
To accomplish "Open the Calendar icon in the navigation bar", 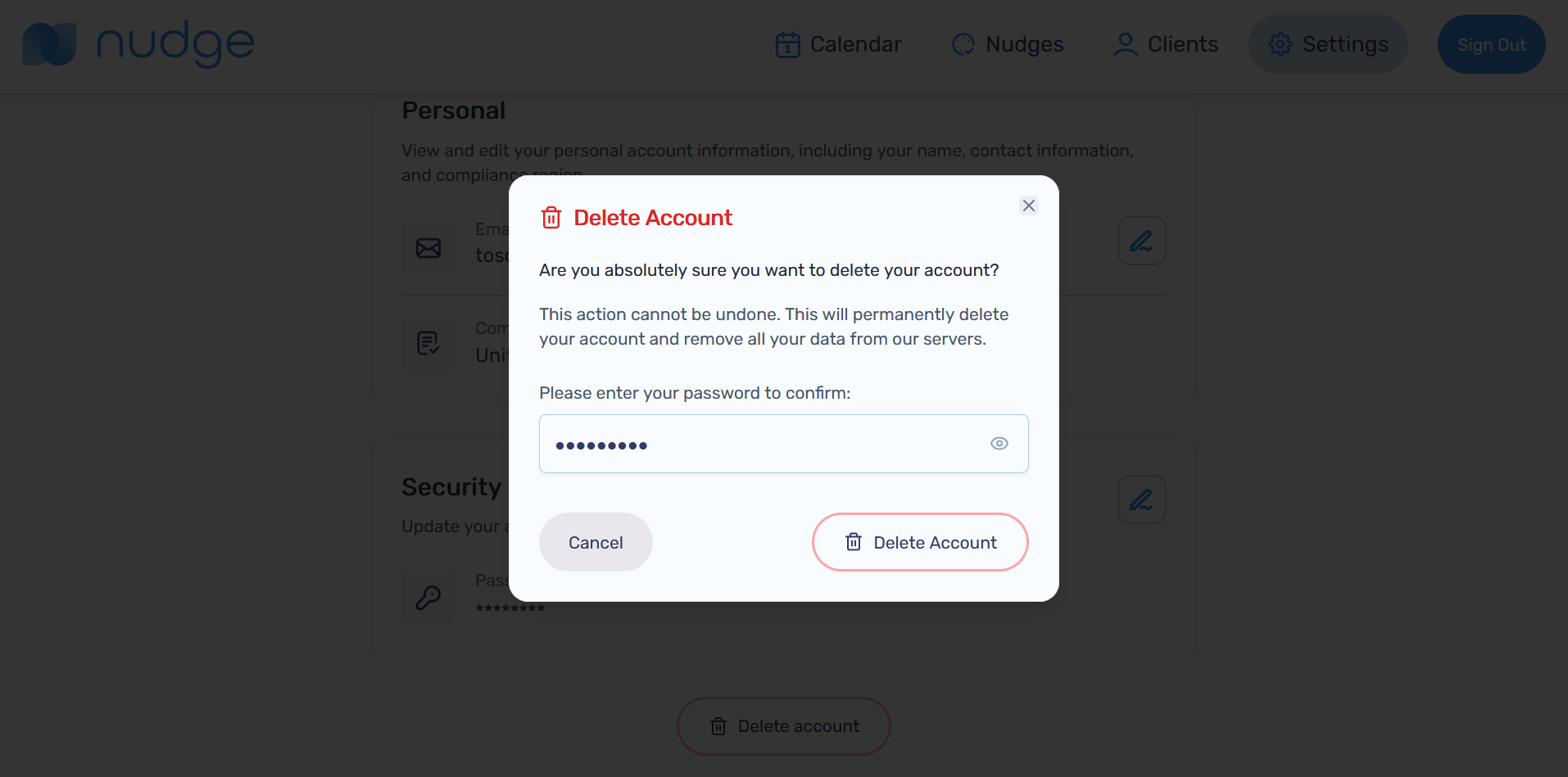I will tap(786, 44).
